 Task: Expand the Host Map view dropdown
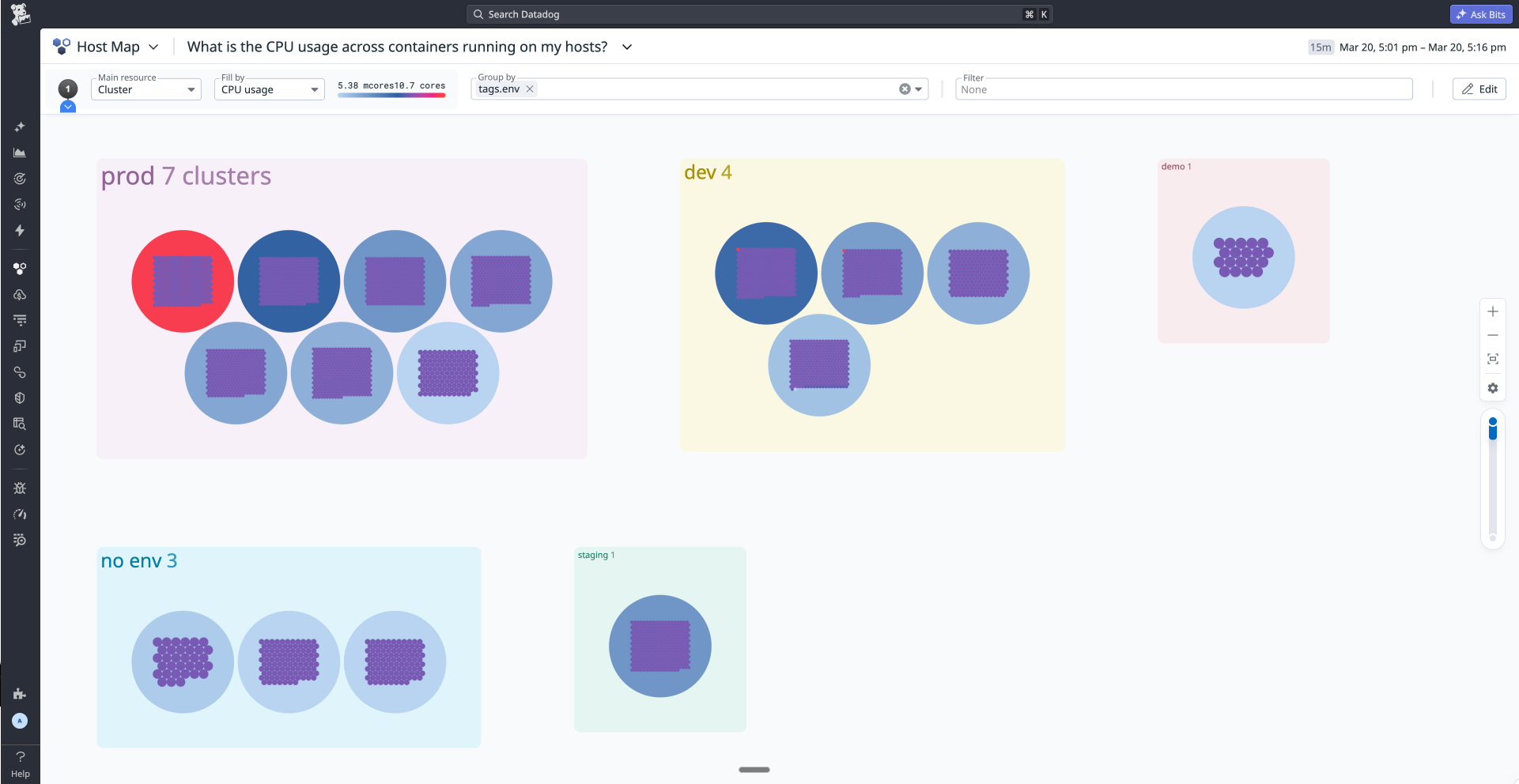[153, 47]
